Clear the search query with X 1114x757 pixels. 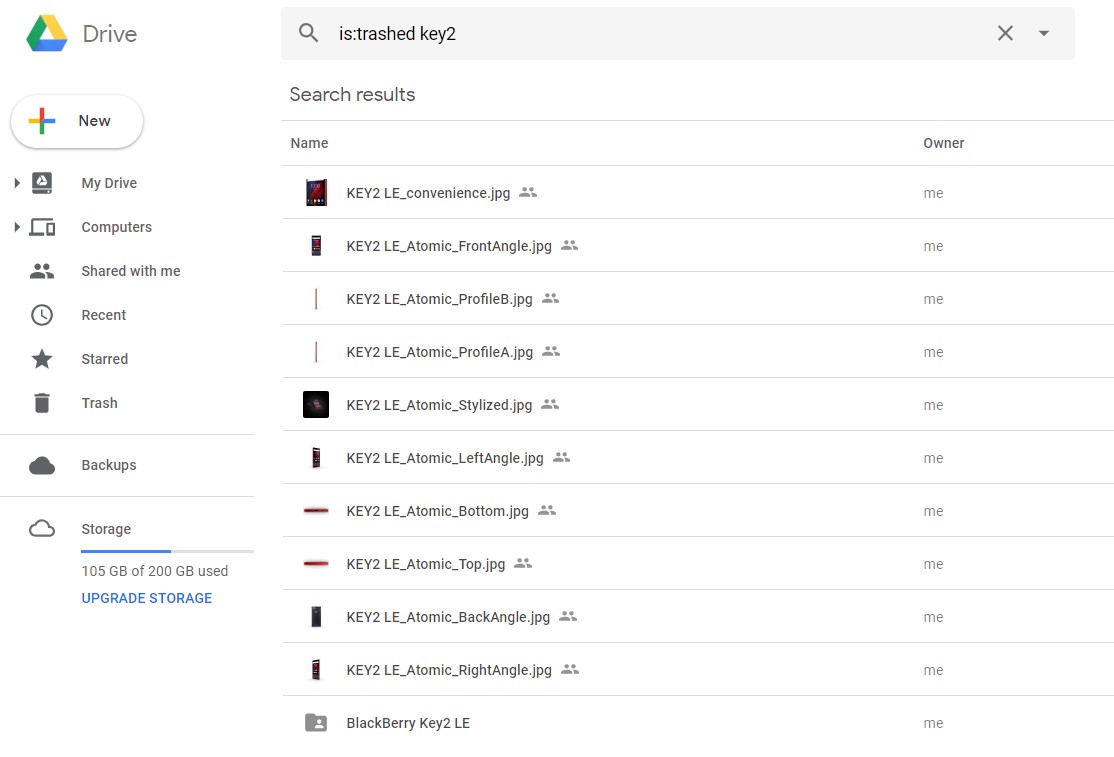coord(1005,33)
